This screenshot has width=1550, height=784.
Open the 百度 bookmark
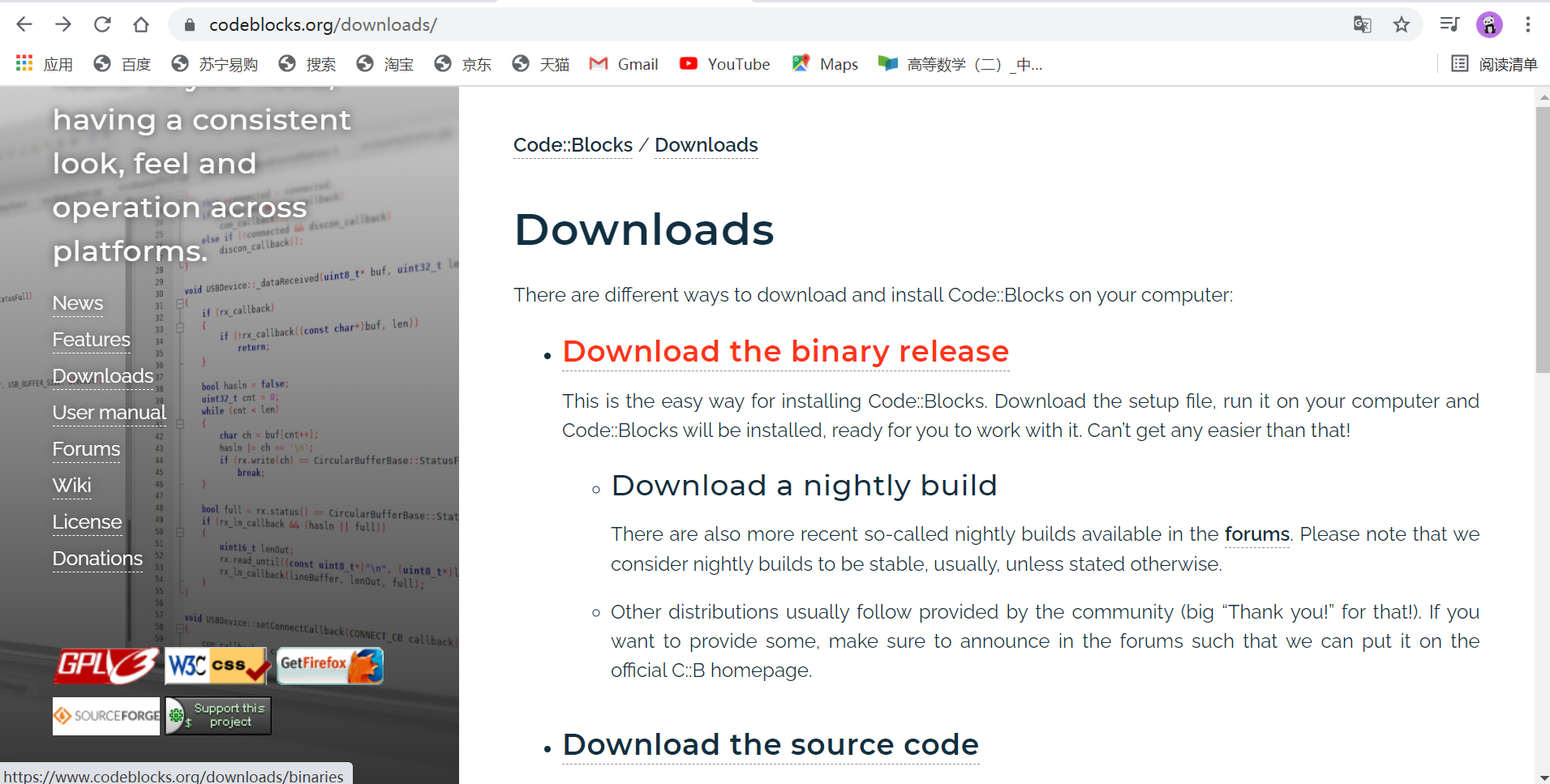[x=122, y=64]
